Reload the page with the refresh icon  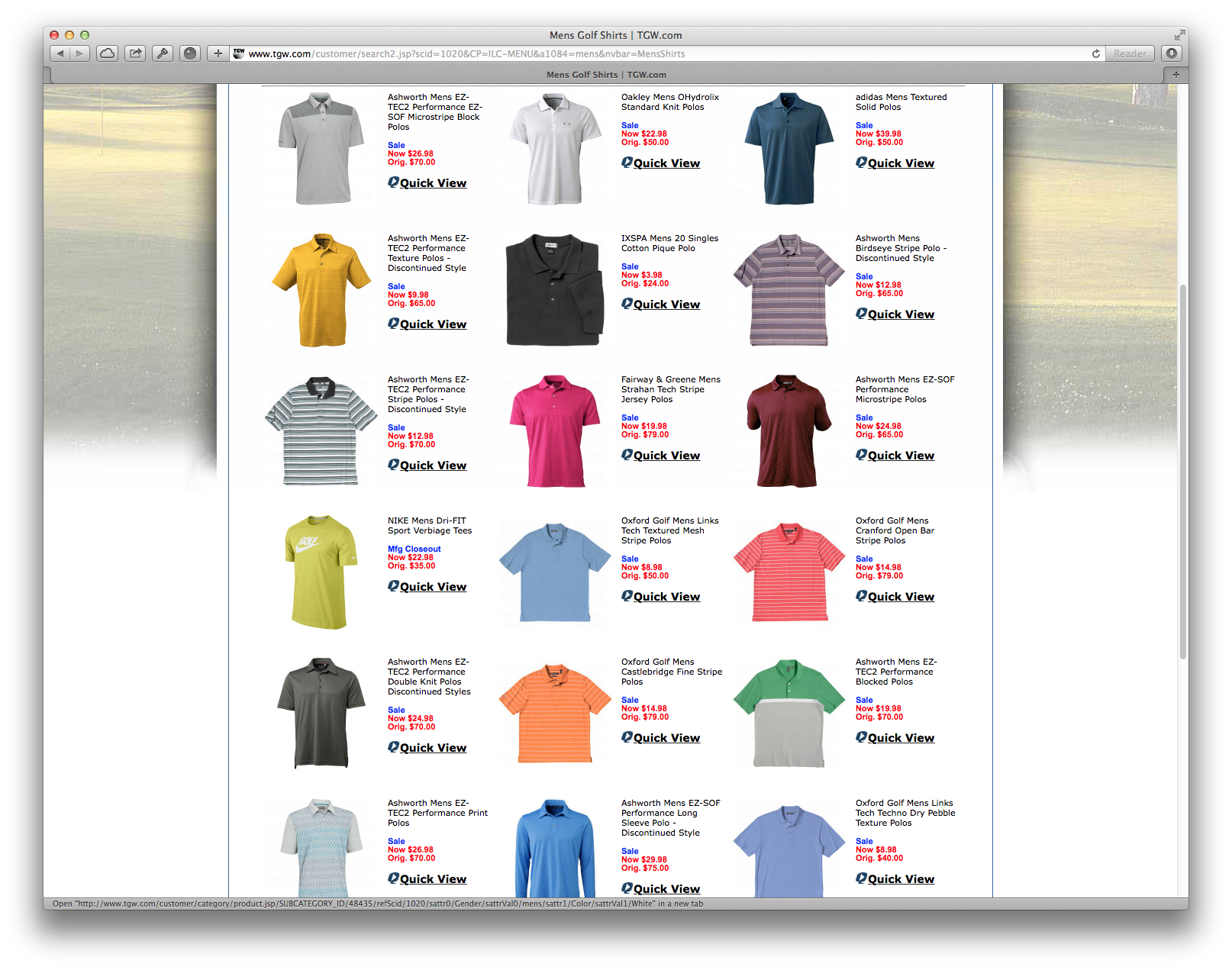pos(1095,53)
